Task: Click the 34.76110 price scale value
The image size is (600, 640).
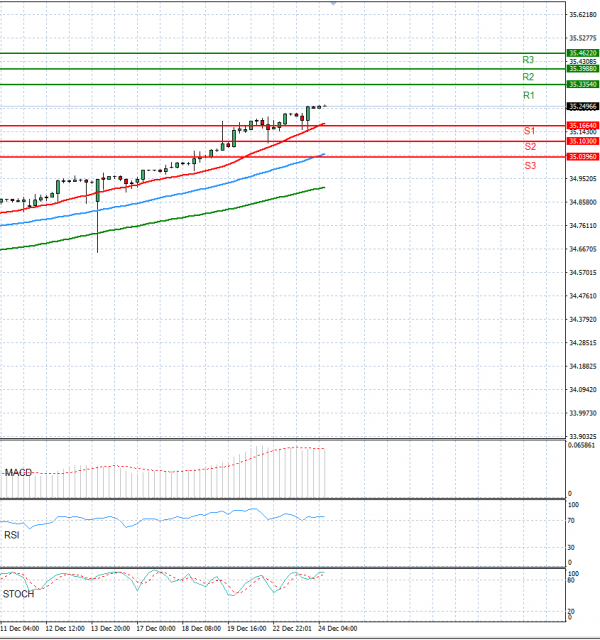Action: (x=583, y=226)
